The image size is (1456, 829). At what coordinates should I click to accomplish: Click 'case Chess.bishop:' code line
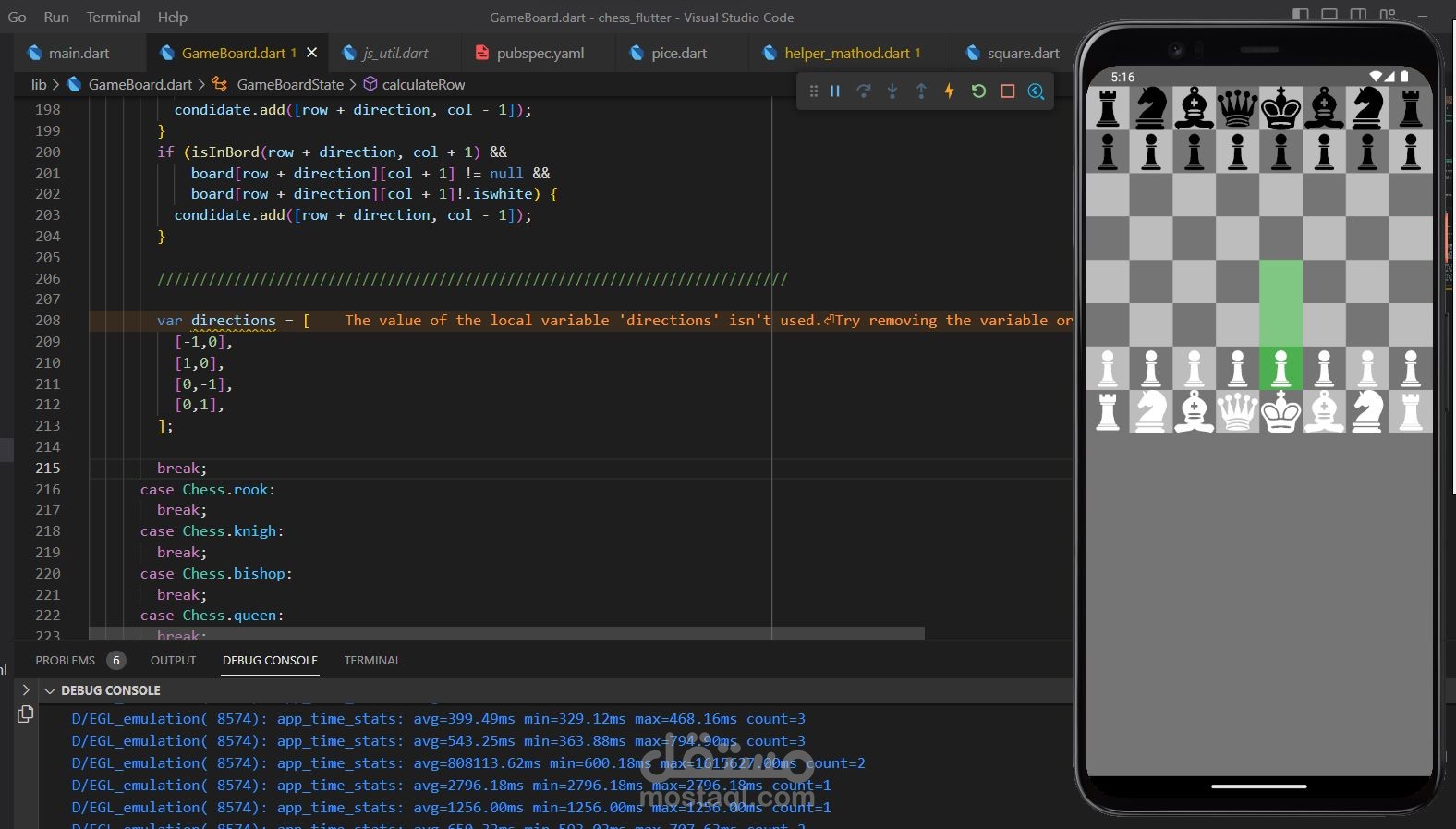tap(216, 573)
